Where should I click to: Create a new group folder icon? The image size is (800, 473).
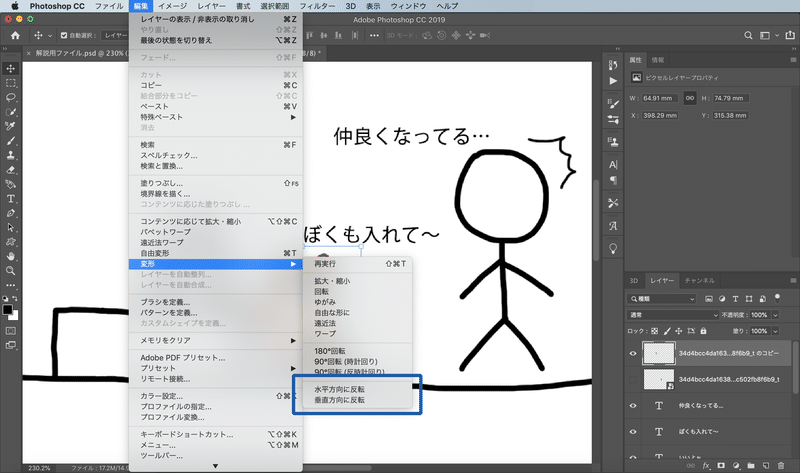point(751,465)
